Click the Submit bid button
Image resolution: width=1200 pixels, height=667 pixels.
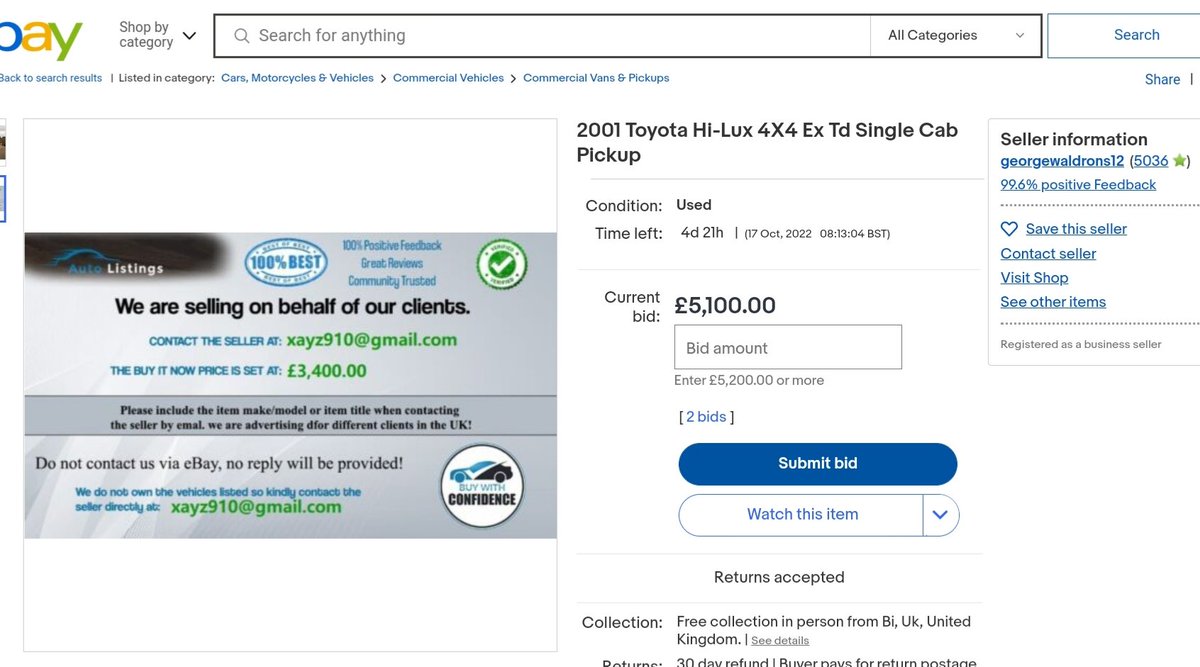coord(818,464)
